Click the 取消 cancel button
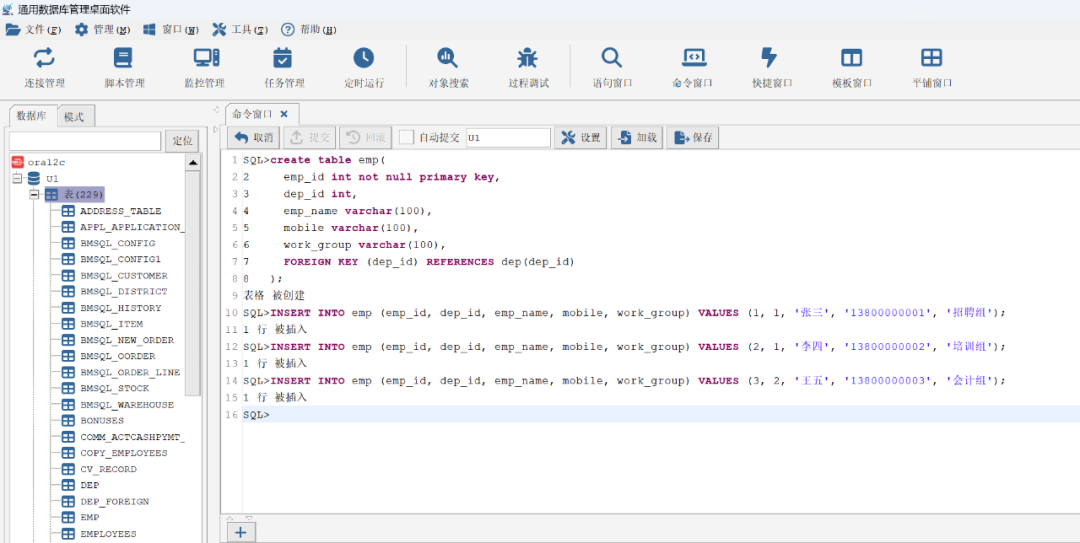Image resolution: width=1080 pixels, height=543 pixels. tap(253, 137)
